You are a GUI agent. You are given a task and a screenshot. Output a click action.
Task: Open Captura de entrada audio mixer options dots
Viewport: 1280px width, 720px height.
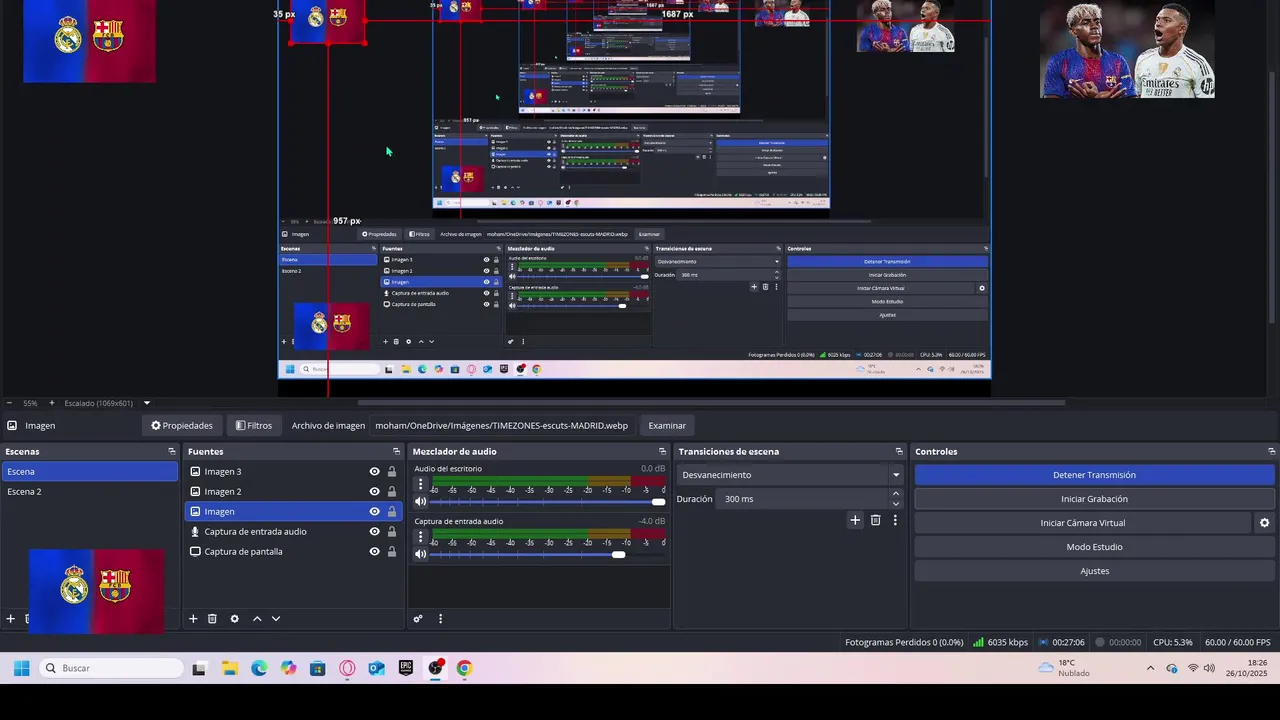click(x=420, y=537)
